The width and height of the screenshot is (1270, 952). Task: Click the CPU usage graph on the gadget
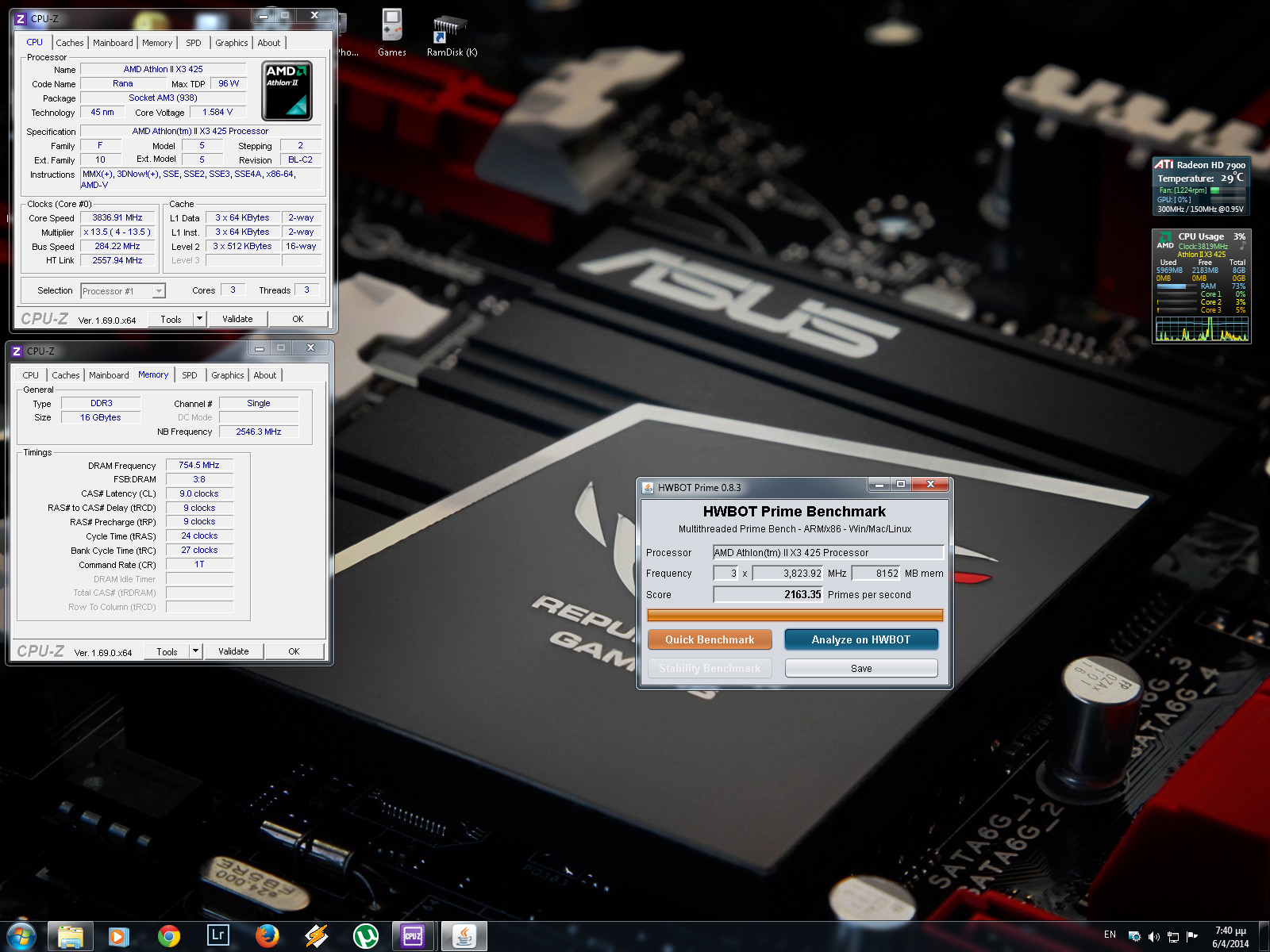(1202, 329)
